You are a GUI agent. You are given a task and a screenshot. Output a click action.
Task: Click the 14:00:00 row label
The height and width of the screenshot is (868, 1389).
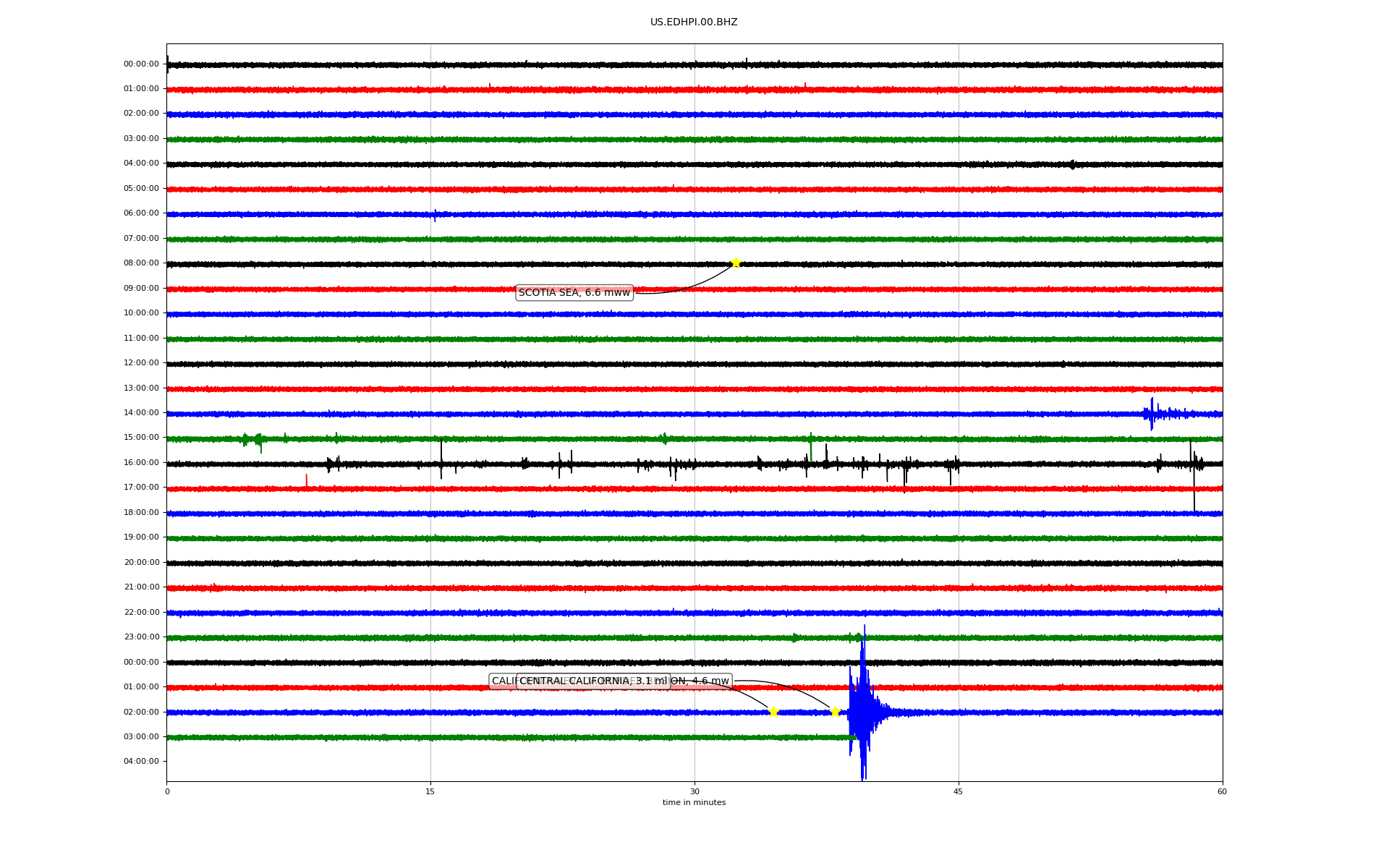141,413
